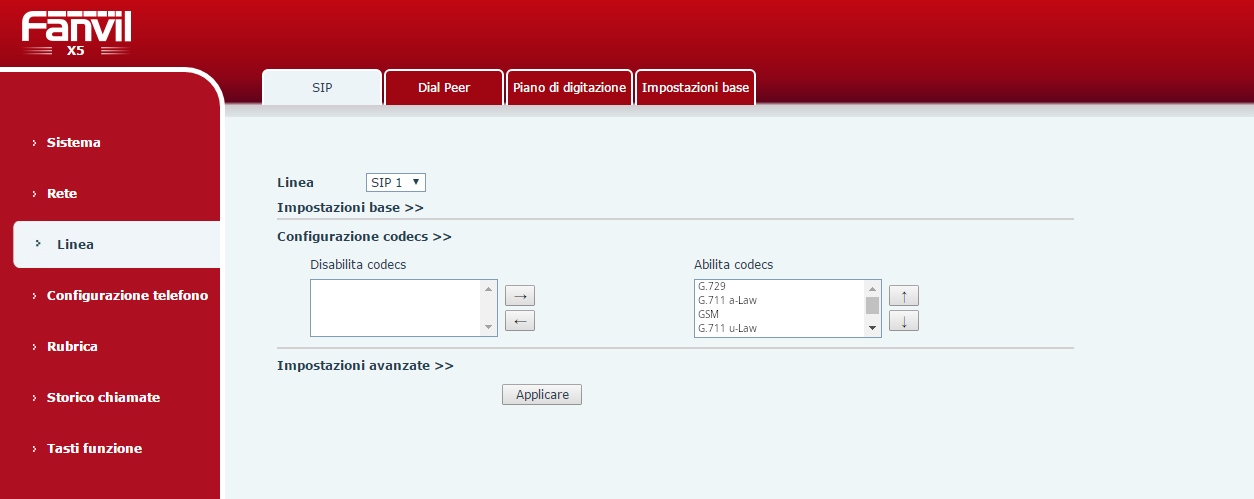The height and width of the screenshot is (499, 1254).
Task: Switch to the Dial Peer tab
Action: coord(444,87)
